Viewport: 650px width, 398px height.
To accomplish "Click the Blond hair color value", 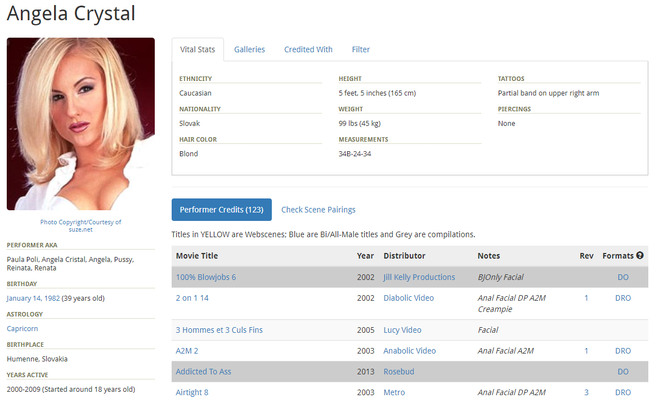I will pyautogui.click(x=189, y=153).
